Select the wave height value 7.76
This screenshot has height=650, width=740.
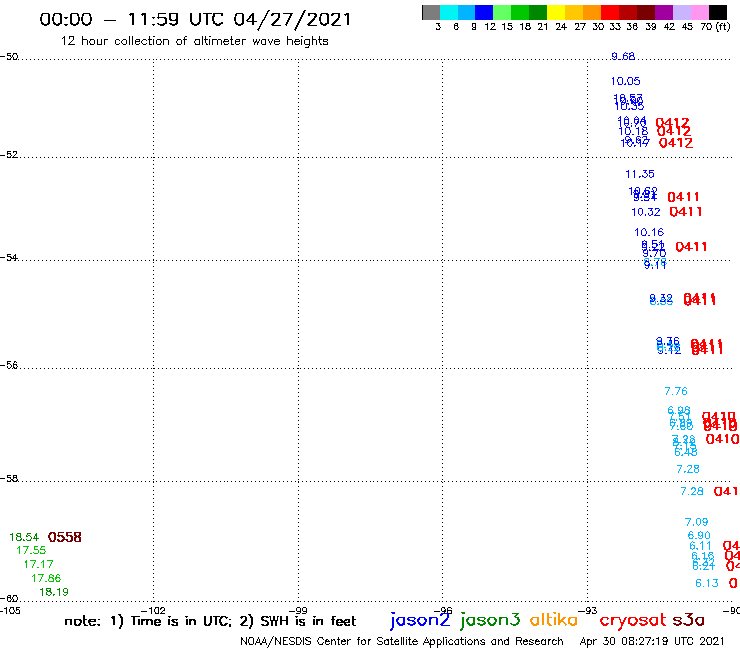676,391
